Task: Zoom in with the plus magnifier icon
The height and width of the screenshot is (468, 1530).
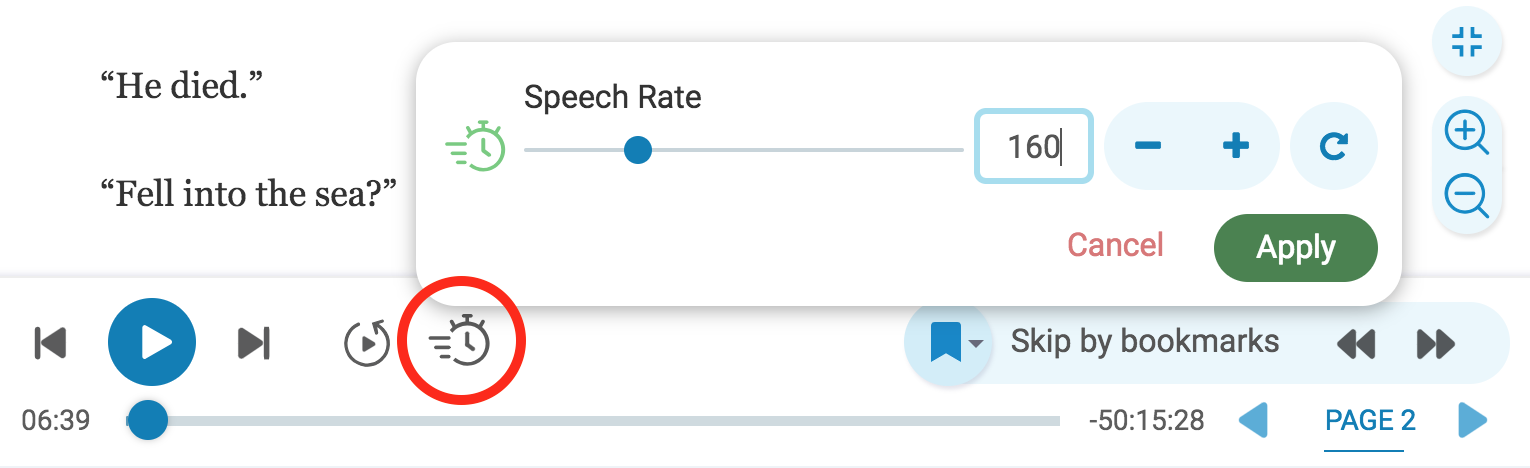Action: tap(1467, 132)
